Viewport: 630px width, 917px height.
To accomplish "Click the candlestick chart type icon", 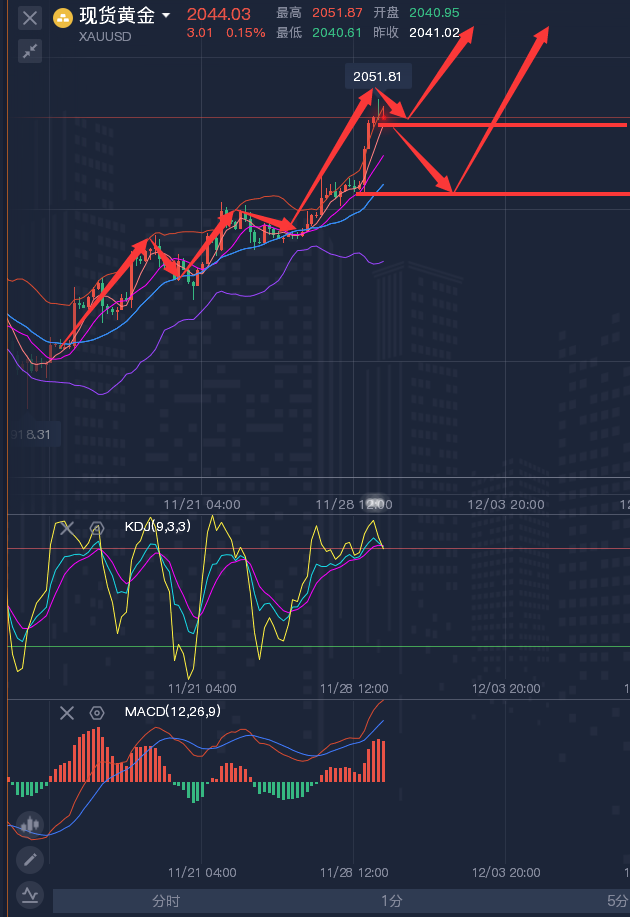I will (30, 825).
